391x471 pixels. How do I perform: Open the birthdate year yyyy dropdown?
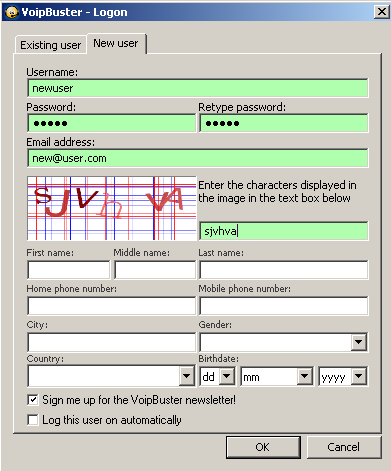359,377
